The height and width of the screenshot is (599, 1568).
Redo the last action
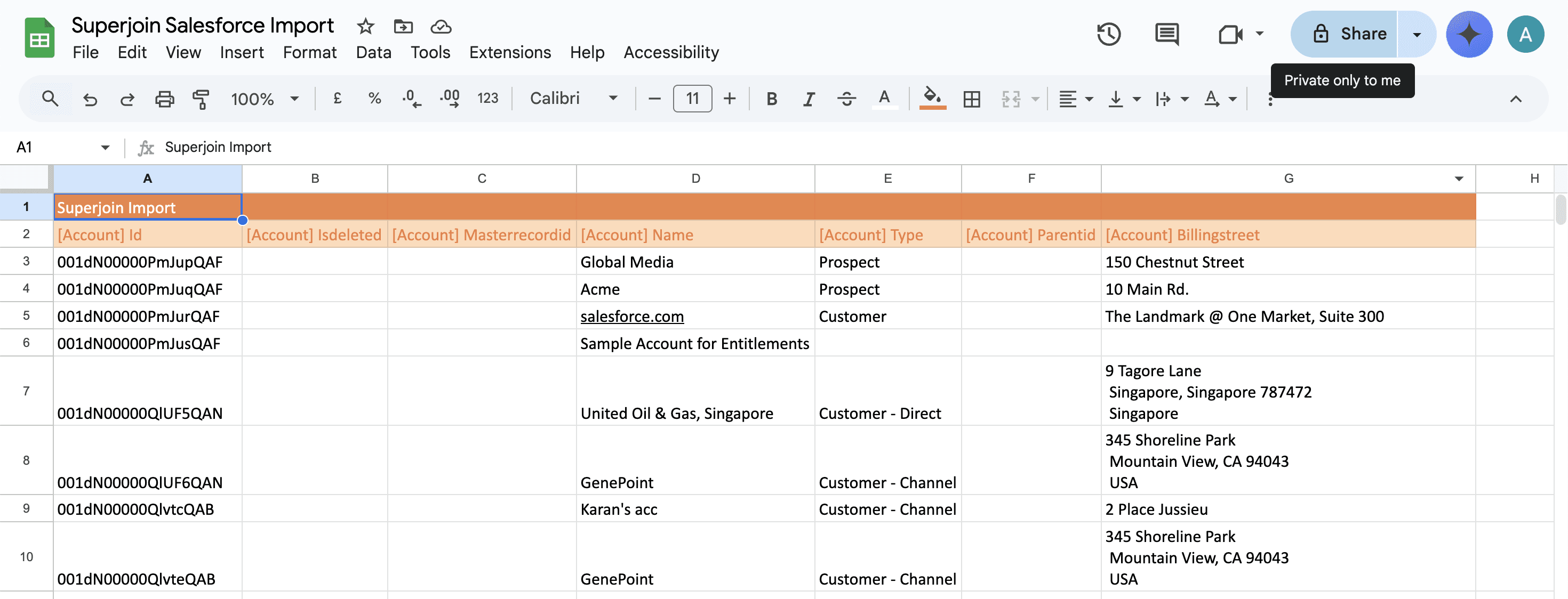127,99
